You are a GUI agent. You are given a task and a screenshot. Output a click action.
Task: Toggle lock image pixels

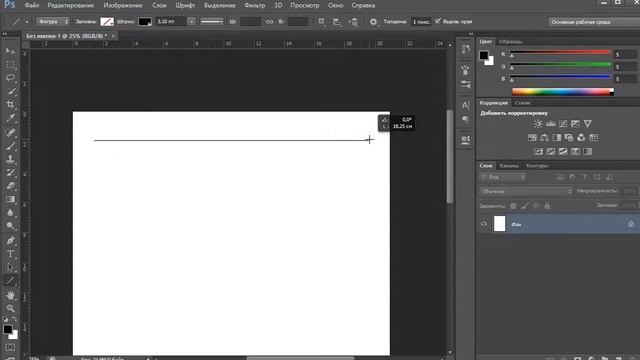click(x=525, y=206)
